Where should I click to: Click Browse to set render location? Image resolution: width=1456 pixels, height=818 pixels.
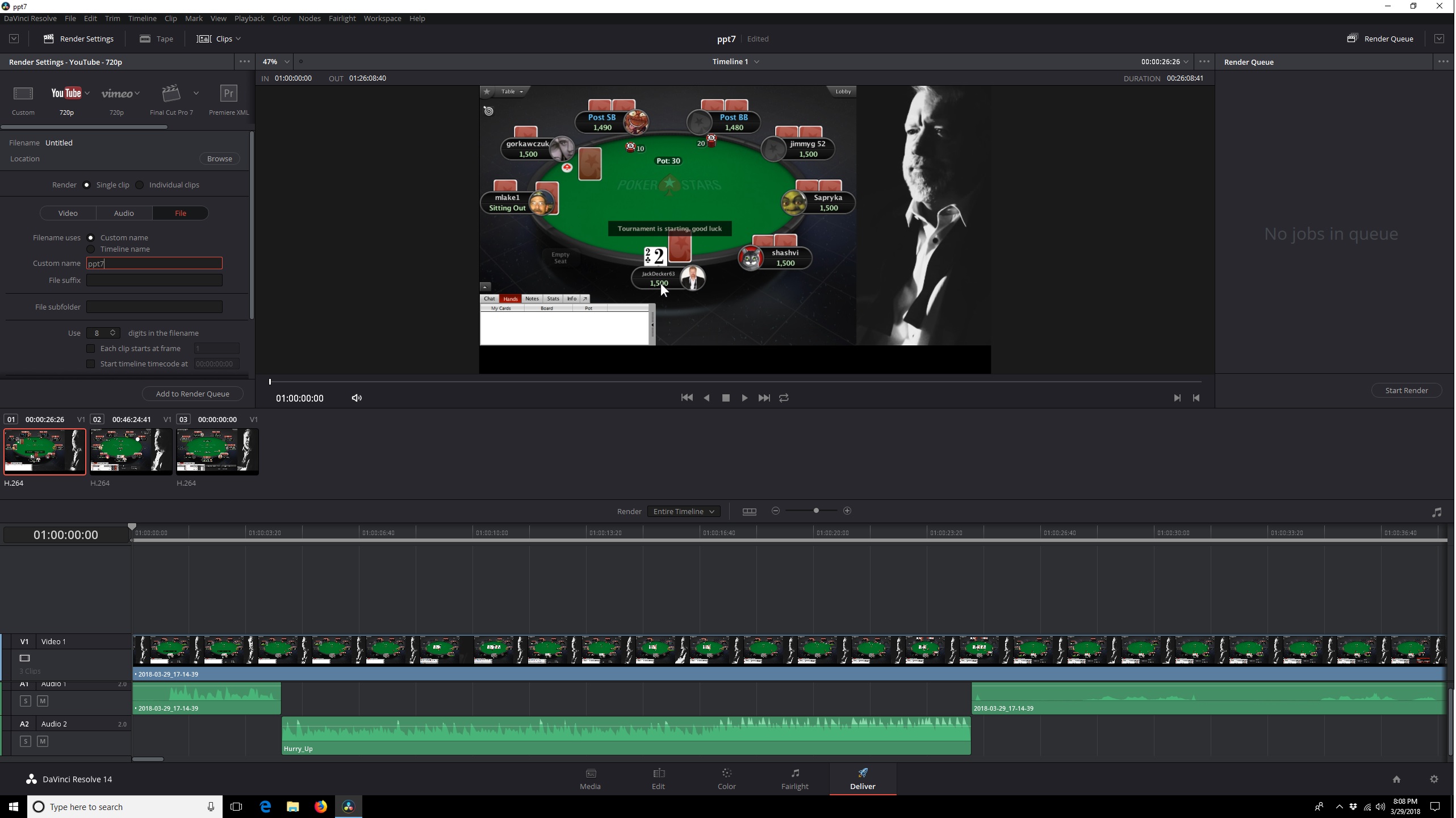(x=219, y=158)
